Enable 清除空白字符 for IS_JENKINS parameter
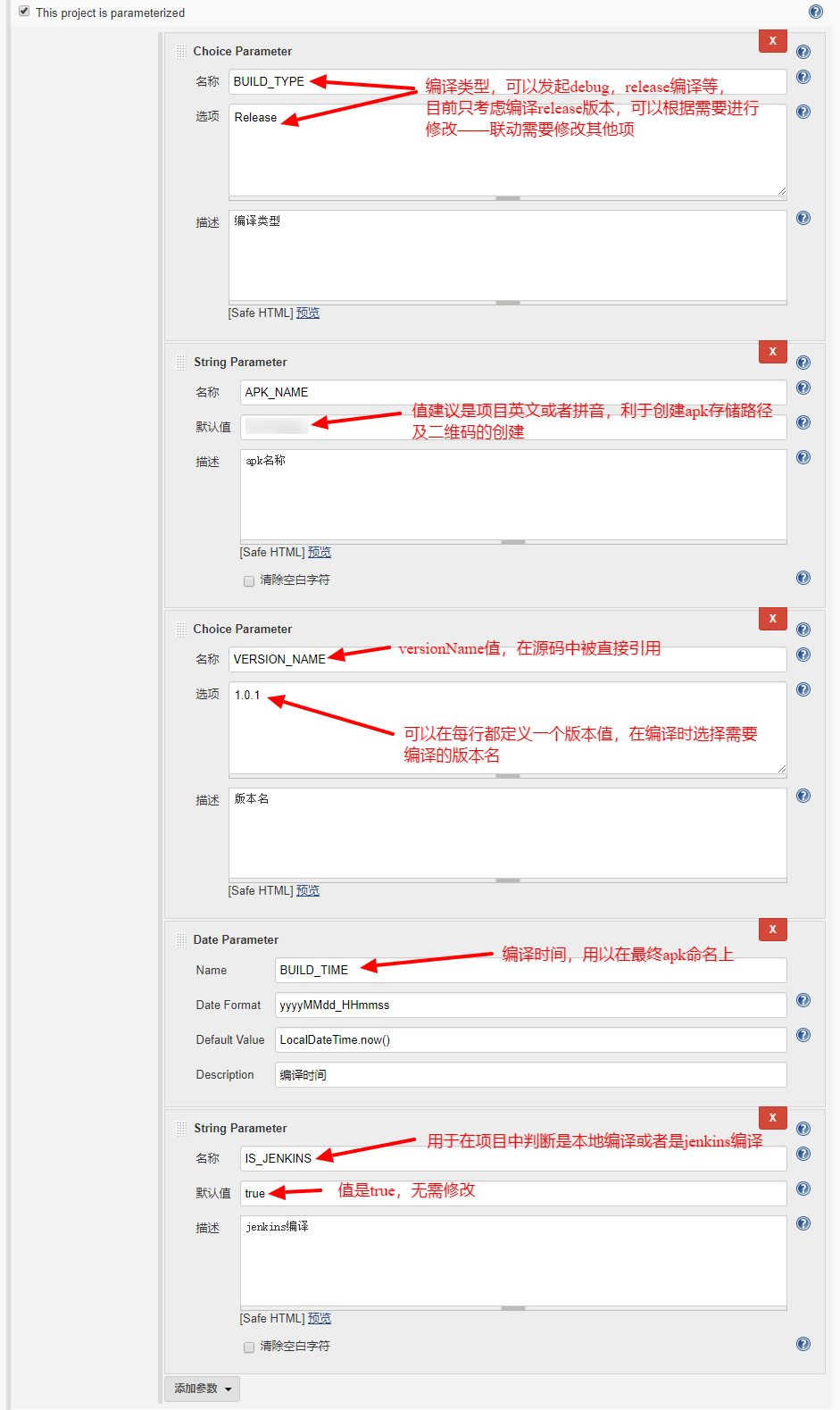Image resolution: width=840 pixels, height=1410 pixels. (249, 1347)
